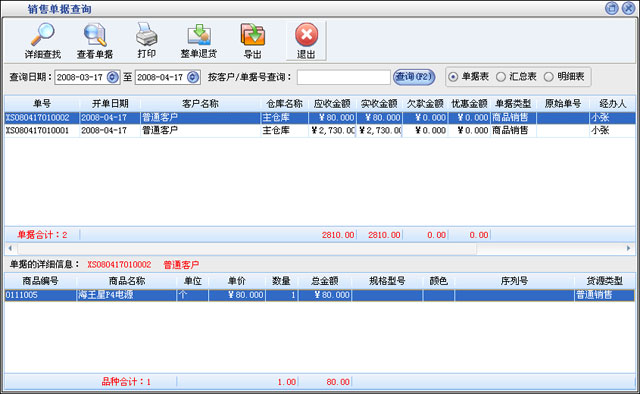Click the 查看单据 toolbar icon

(95, 41)
